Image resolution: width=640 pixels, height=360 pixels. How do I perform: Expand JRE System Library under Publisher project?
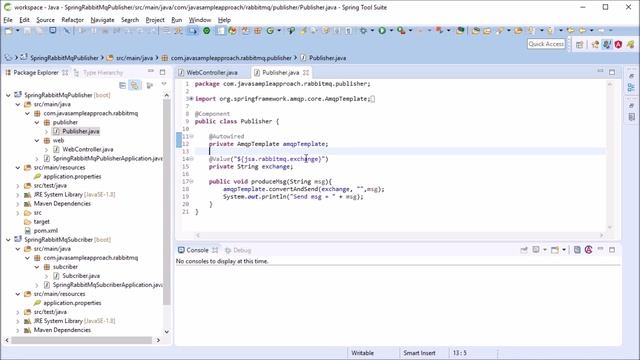18,195
